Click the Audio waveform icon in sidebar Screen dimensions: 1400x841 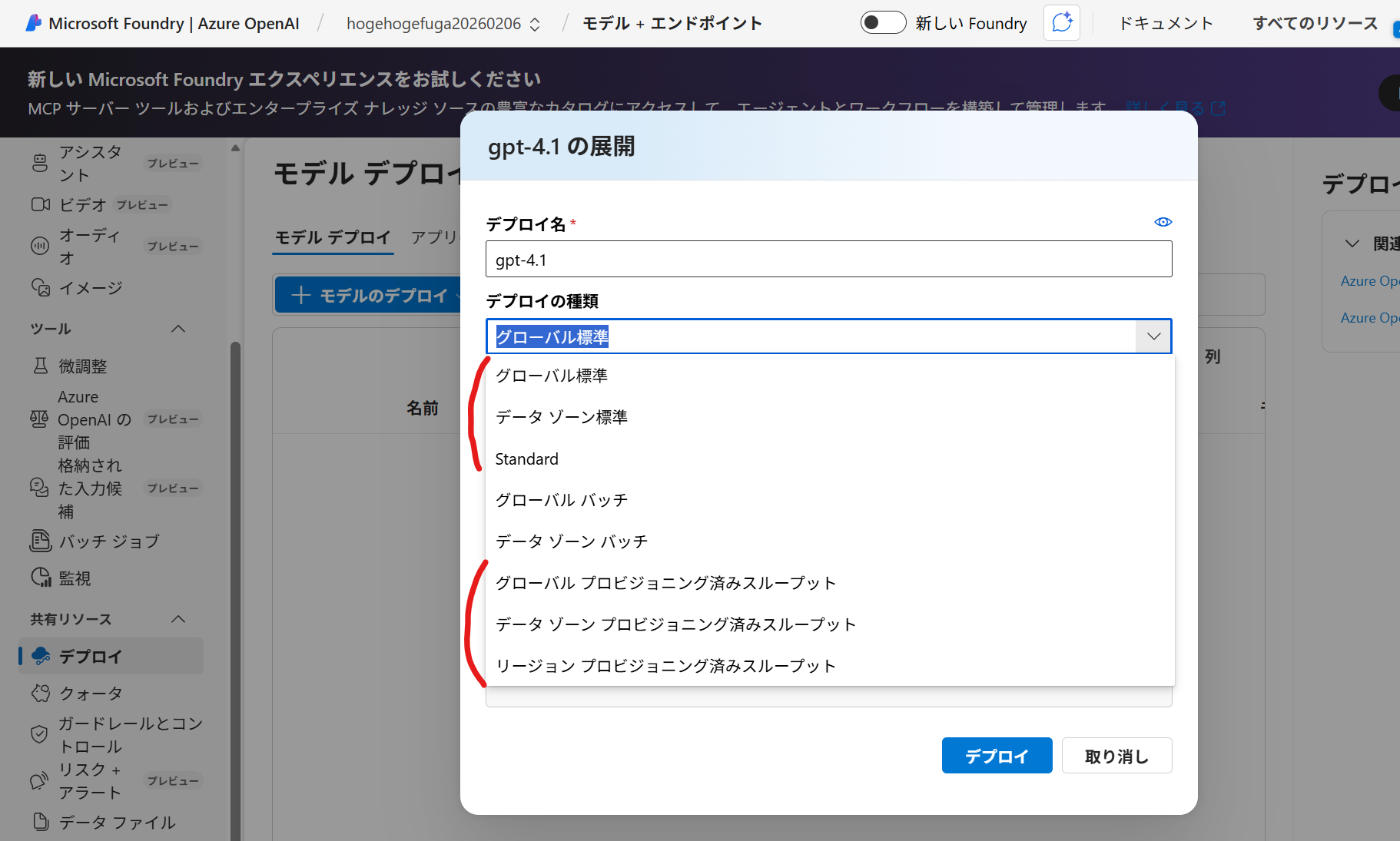click(40, 246)
